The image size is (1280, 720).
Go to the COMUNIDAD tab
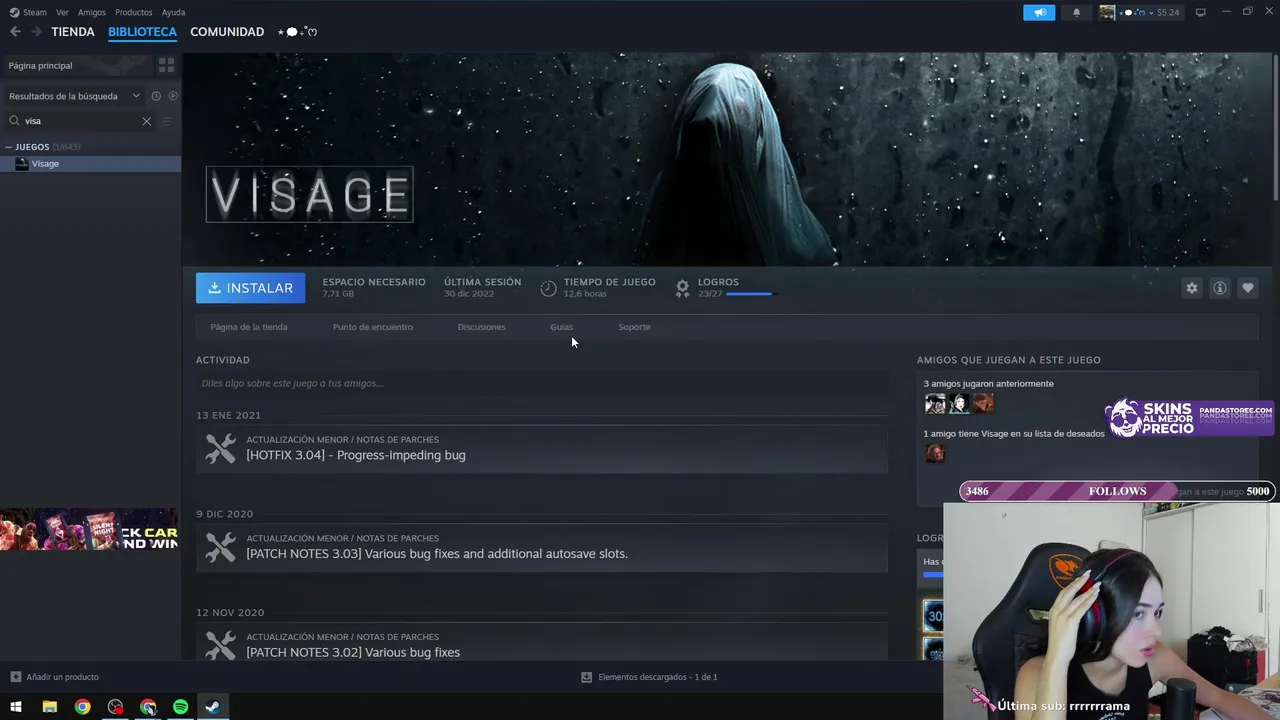(227, 32)
